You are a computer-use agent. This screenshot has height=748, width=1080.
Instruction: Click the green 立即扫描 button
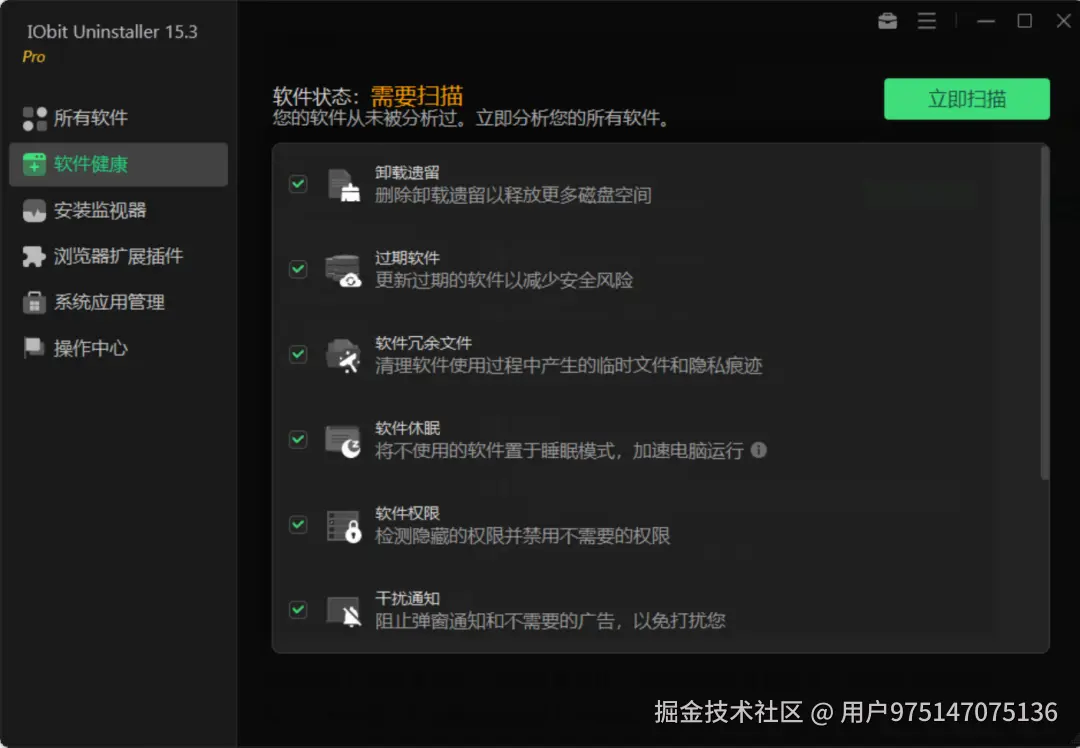tap(966, 99)
